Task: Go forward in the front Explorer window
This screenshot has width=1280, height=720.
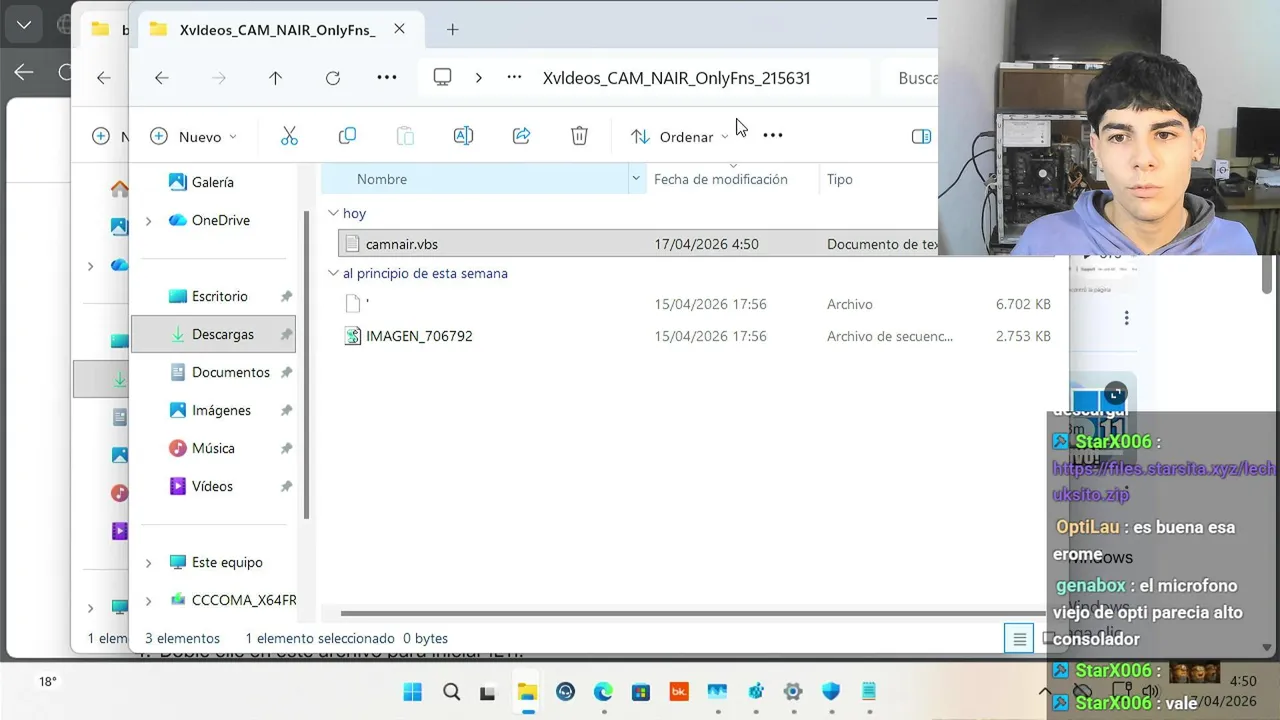Action: click(218, 78)
